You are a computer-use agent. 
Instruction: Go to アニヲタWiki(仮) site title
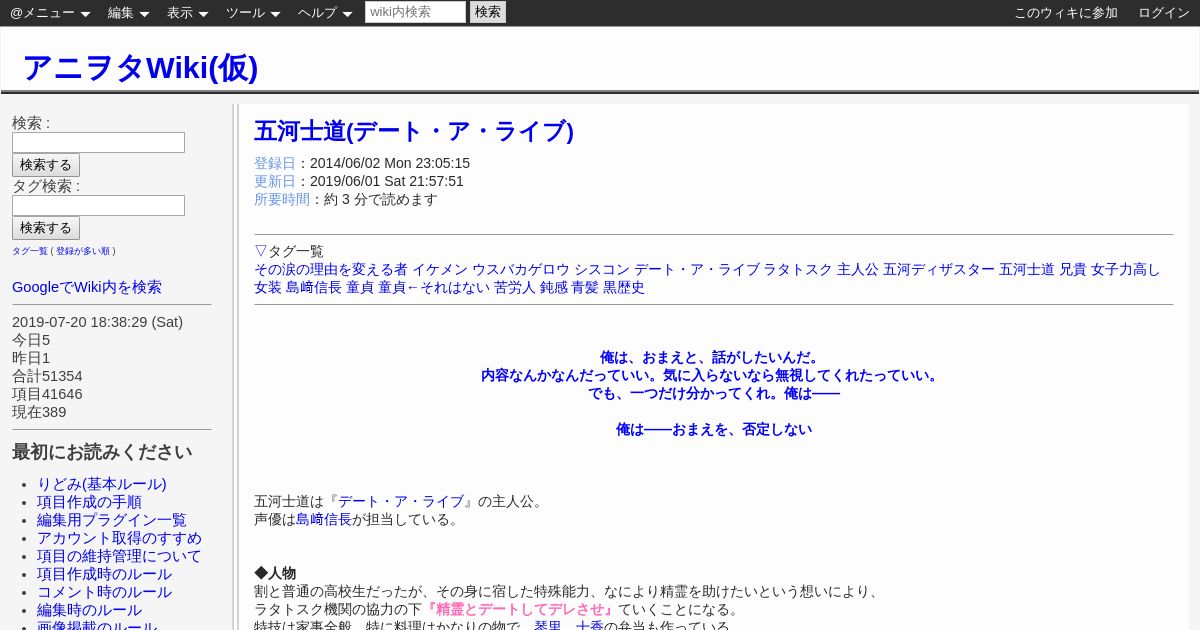[x=140, y=67]
